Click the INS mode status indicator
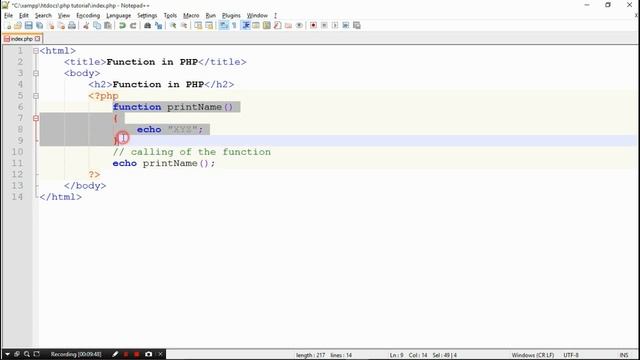Image resolution: width=640 pixels, height=360 pixels. (x=624, y=355)
